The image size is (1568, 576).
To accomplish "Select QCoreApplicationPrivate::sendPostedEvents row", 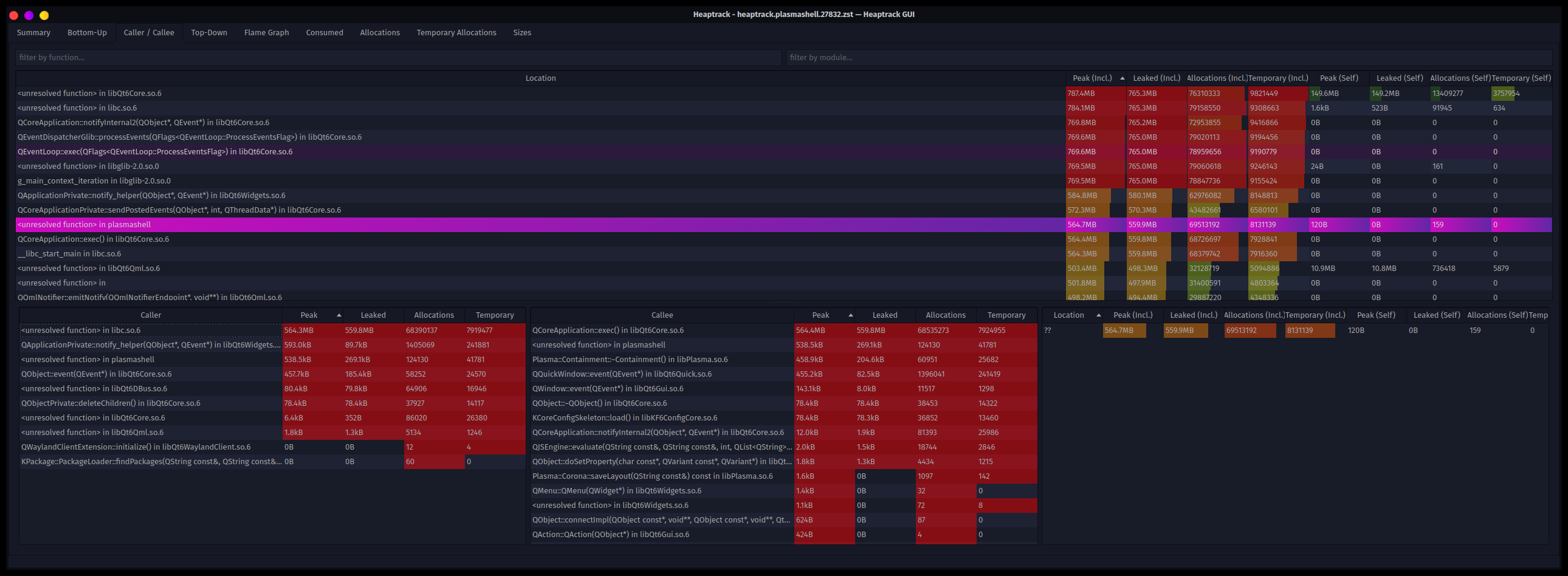I will [x=783, y=210].
